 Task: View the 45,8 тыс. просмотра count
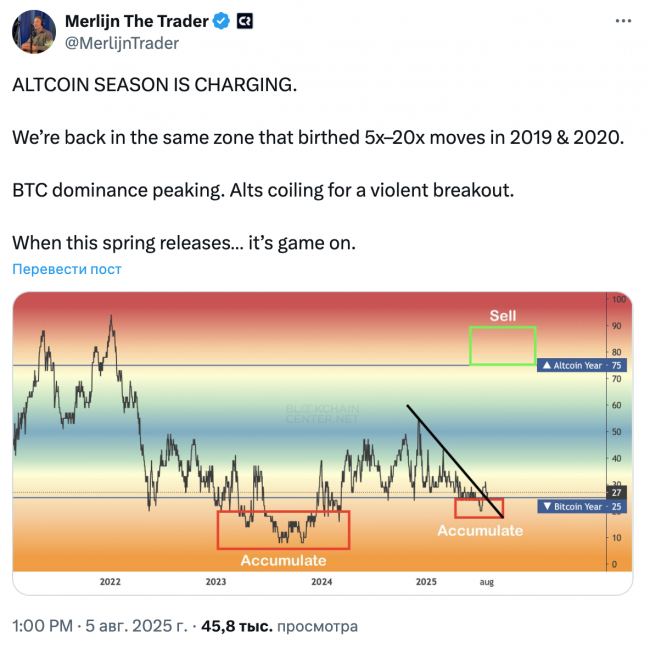click(x=279, y=626)
